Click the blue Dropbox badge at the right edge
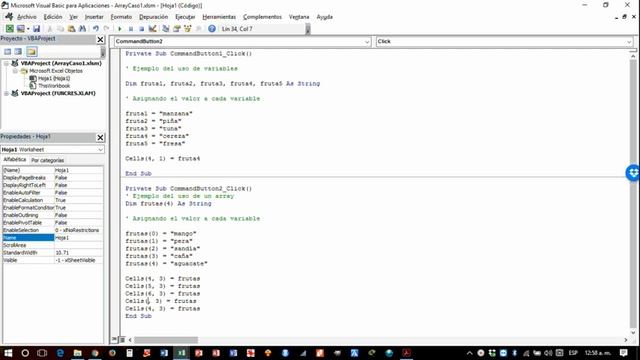 pyautogui.click(x=633, y=173)
